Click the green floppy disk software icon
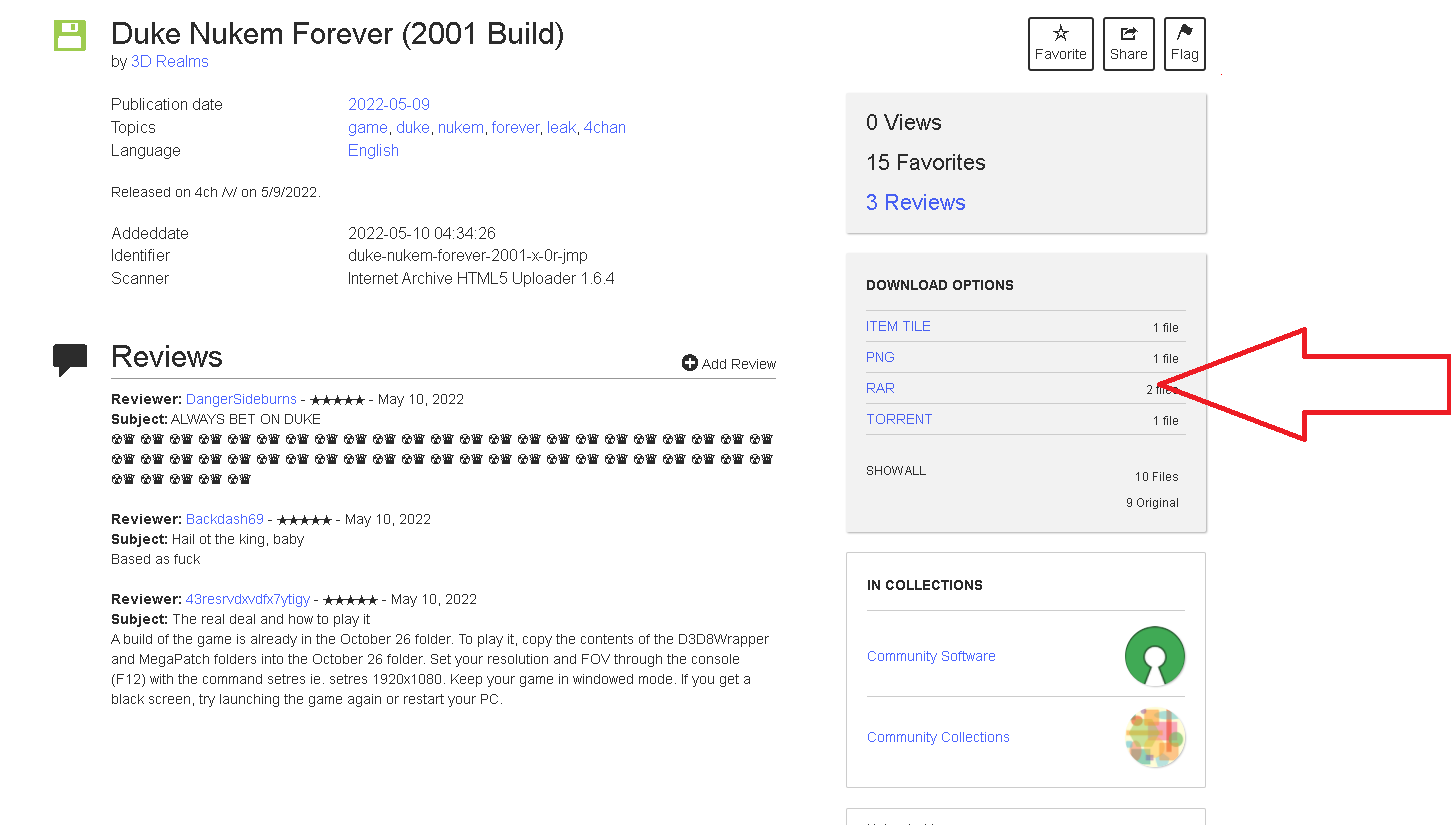This screenshot has height=825, width=1451. coord(70,35)
